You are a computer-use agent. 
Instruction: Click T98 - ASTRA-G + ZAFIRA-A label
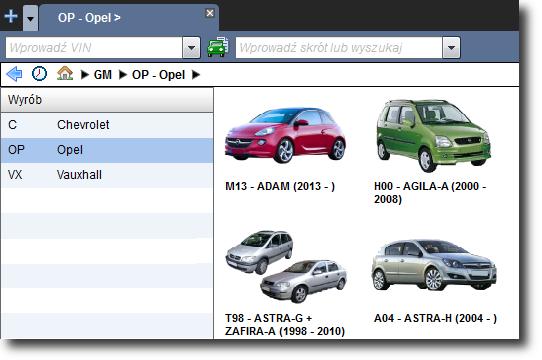(x=285, y=324)
